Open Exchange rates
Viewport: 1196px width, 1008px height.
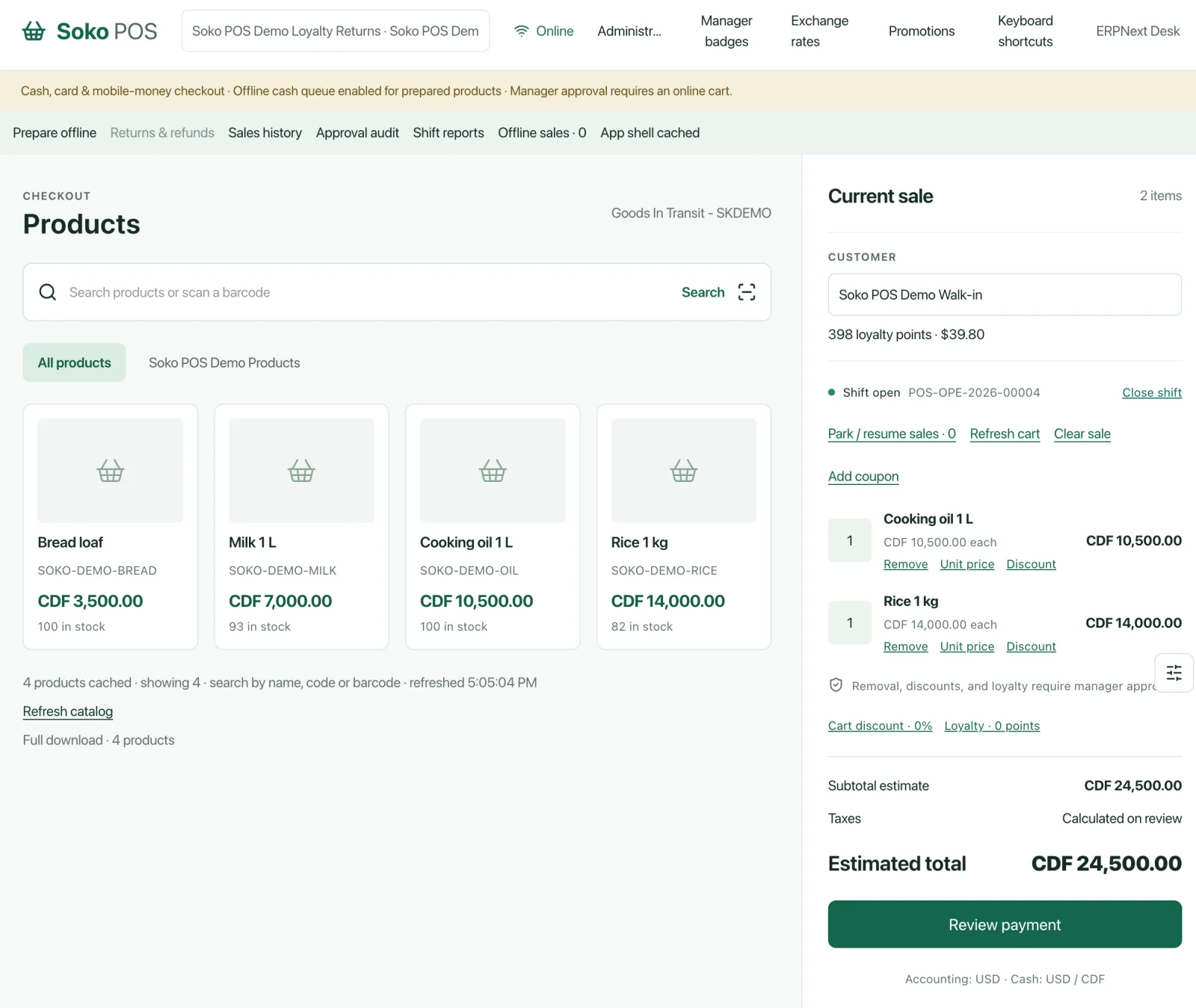(819, 31)
